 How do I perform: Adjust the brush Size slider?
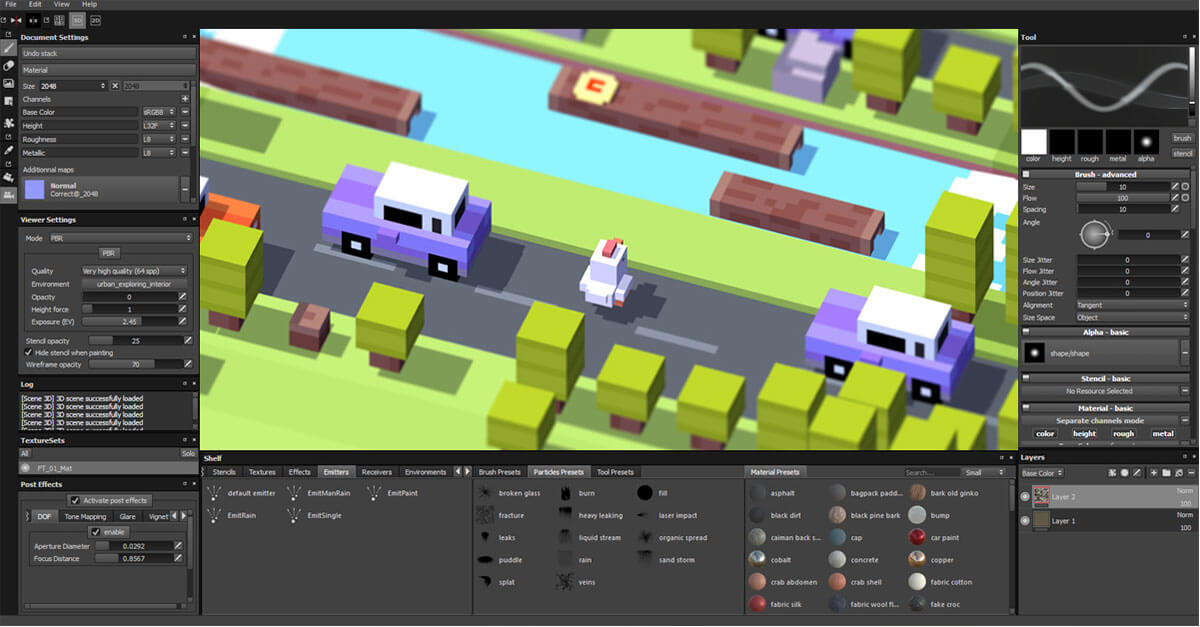1122,186
